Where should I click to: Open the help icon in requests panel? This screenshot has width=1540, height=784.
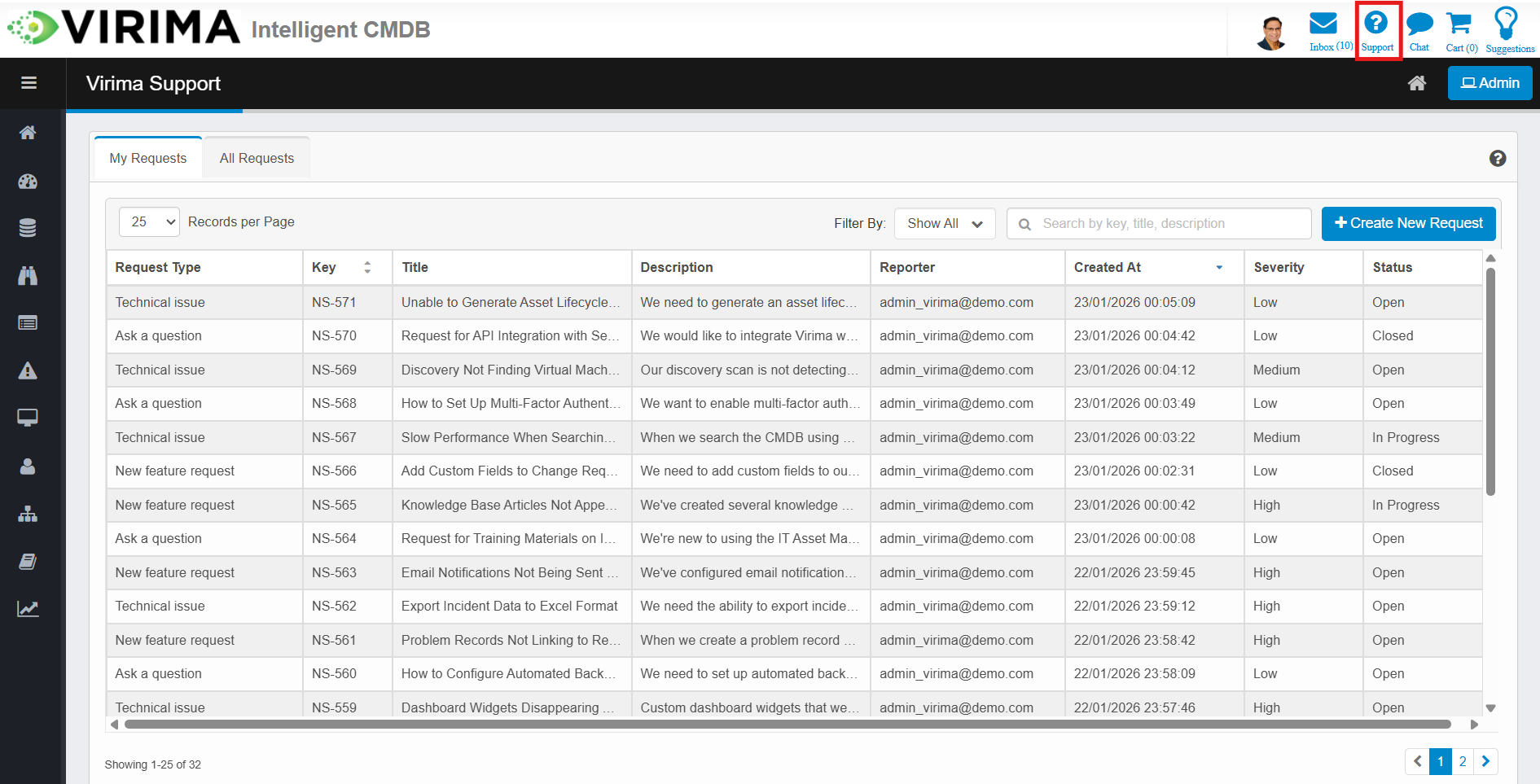click(x=1497, y=159)
